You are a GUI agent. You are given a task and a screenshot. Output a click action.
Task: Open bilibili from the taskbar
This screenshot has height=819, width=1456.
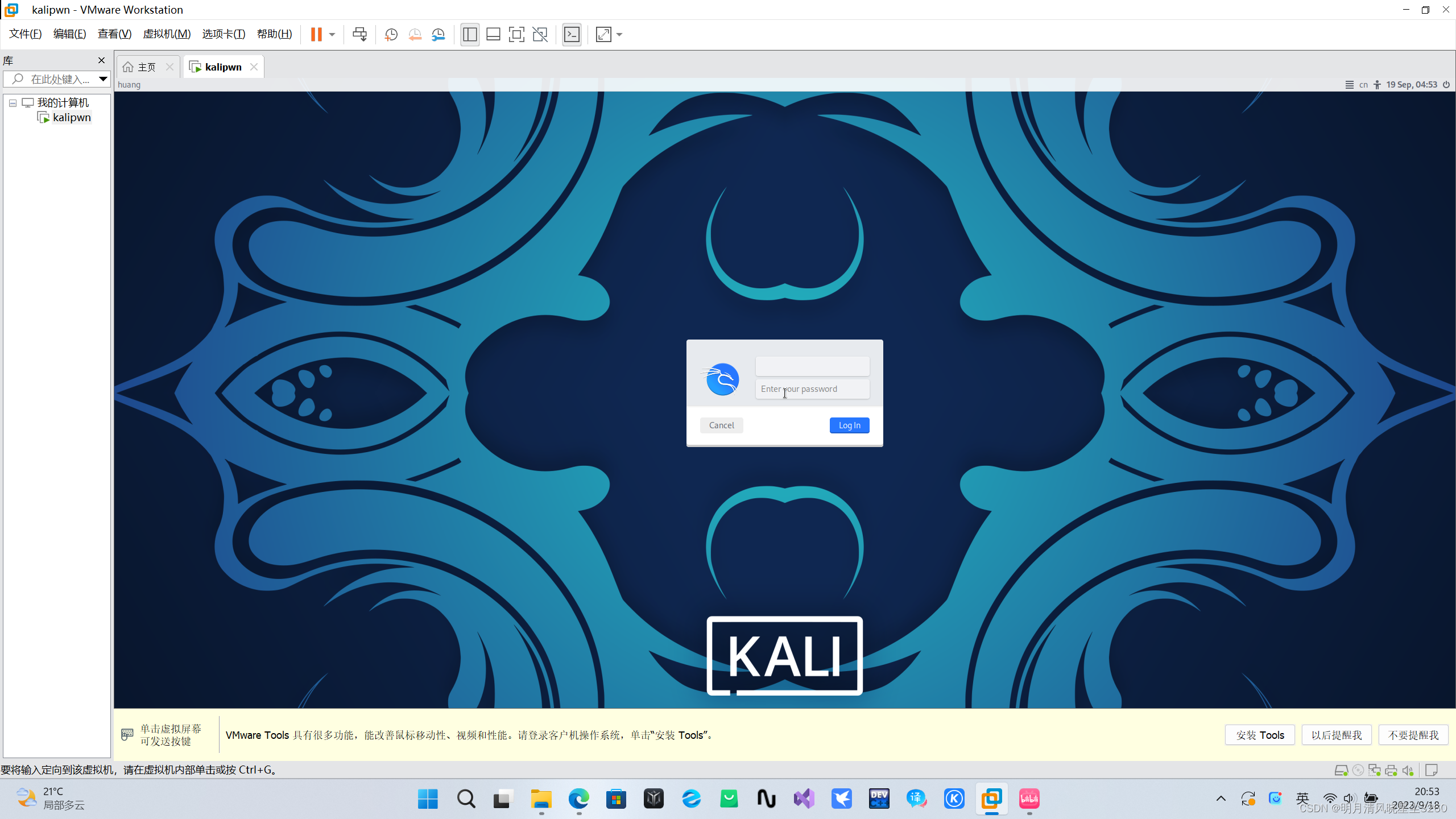(x=1029, y=799)
